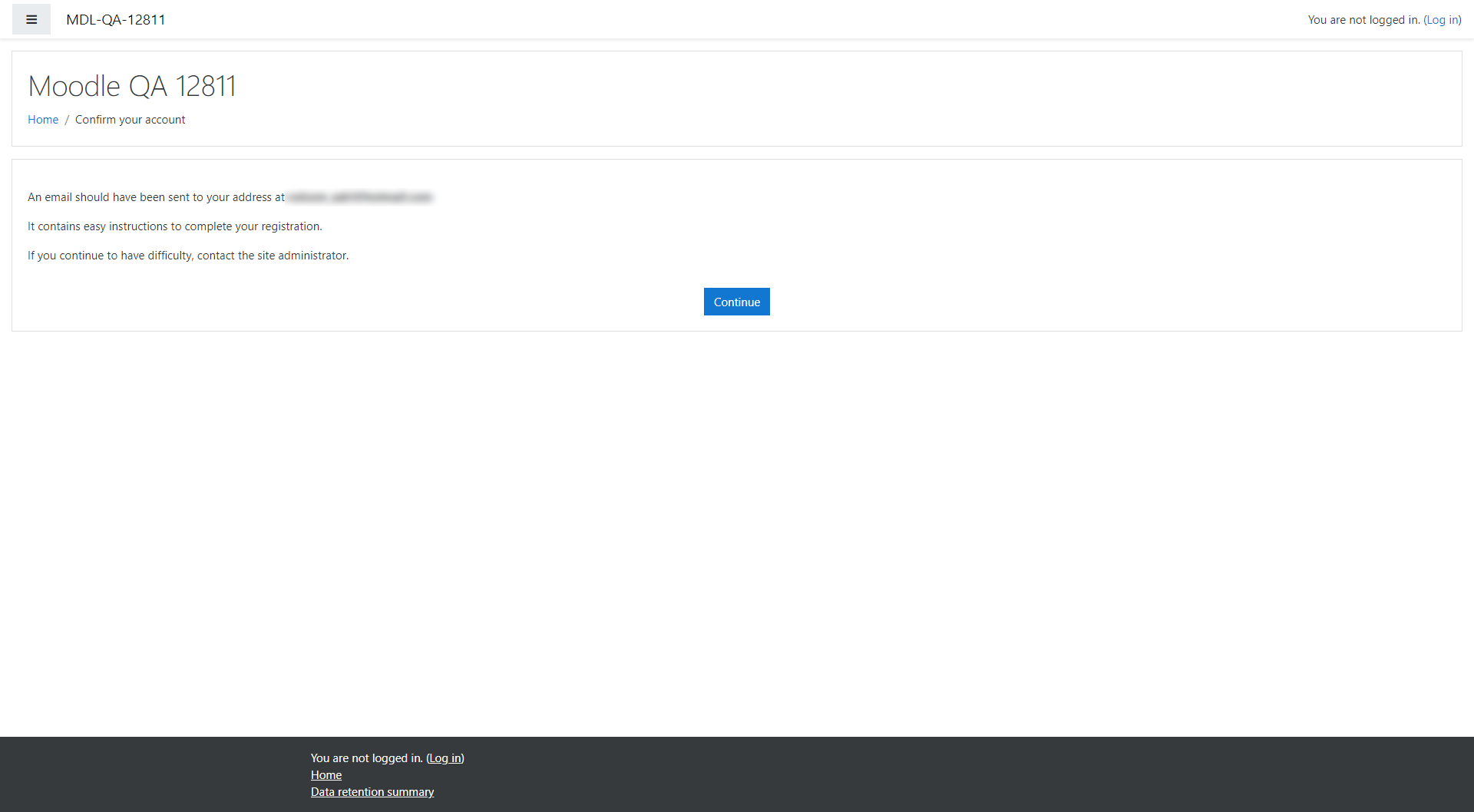Click footer 'You are not logged in' text
Screen dimensions: 1474x812
coord(367,758)
